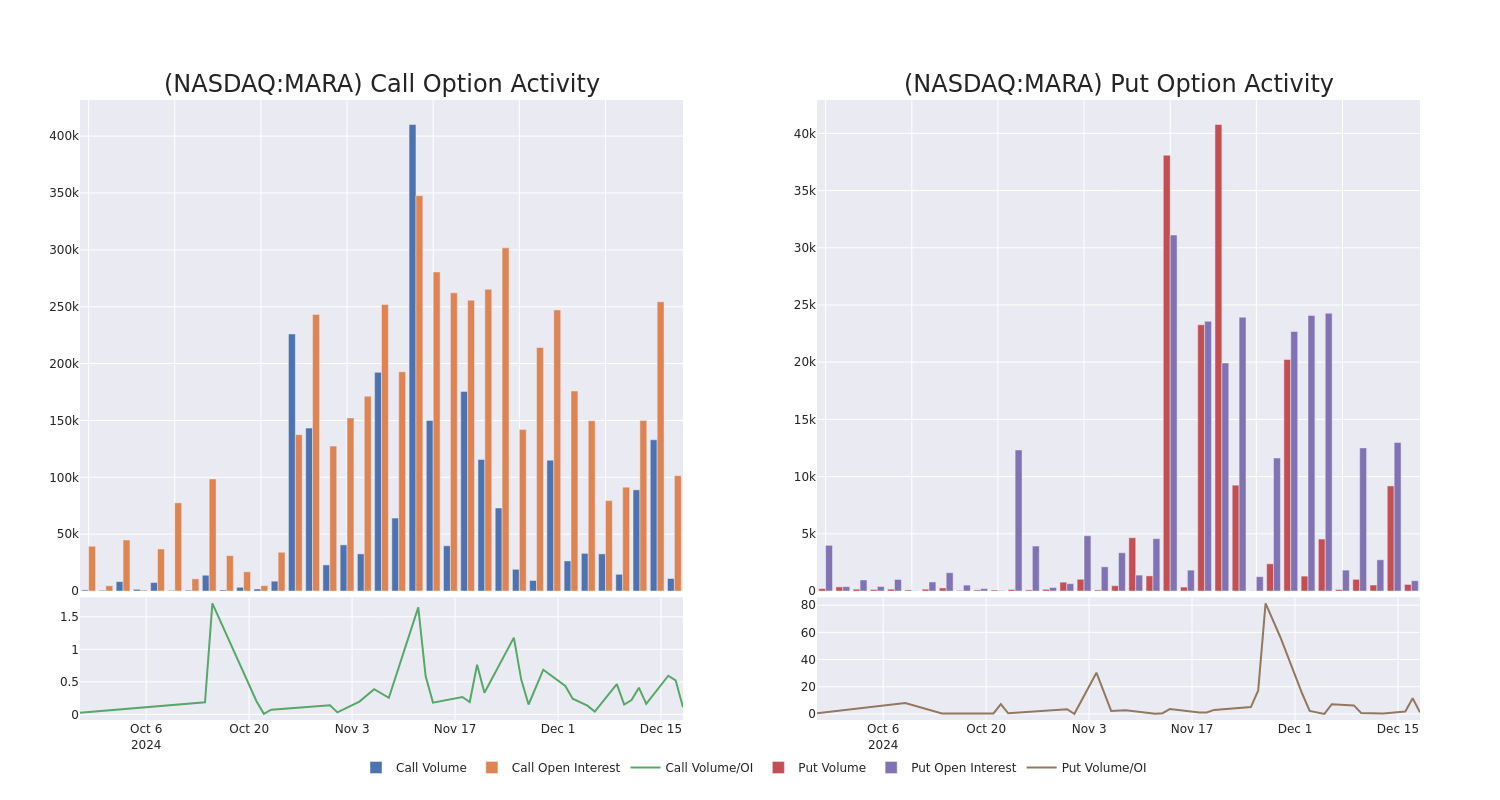The width and height of the screenshot is (1500, 800).
Task: Click the Put Volume legend swatch
Action: click(x=778, y=768)
